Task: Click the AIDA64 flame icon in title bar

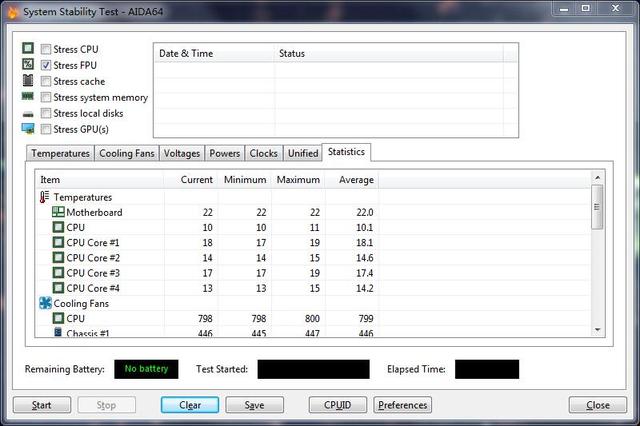Action: (x=13, y=12)
